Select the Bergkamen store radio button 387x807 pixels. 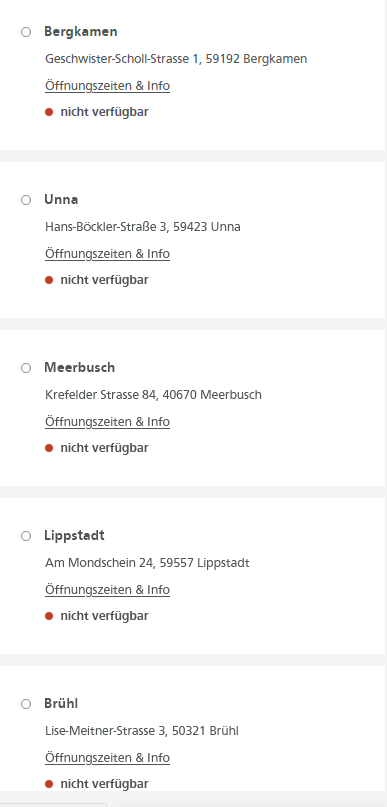coord(26,32)
